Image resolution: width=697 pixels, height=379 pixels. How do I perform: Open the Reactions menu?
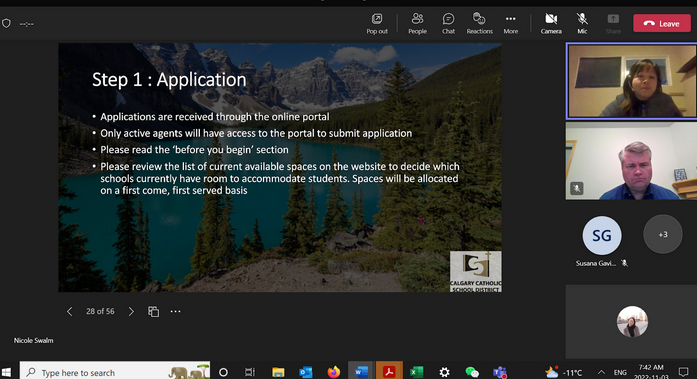tap(479, 24)
